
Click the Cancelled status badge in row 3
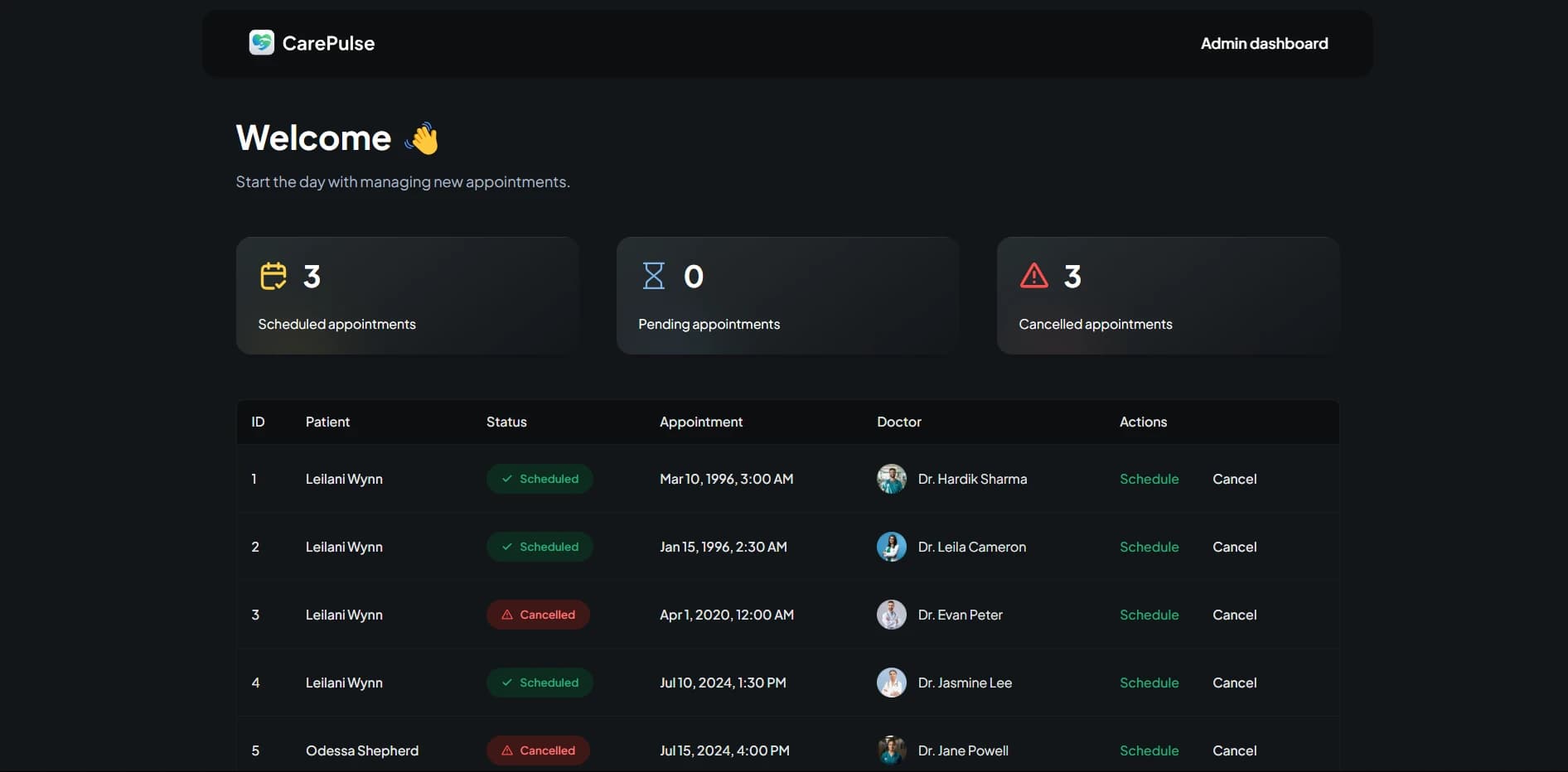click(538, 615)
